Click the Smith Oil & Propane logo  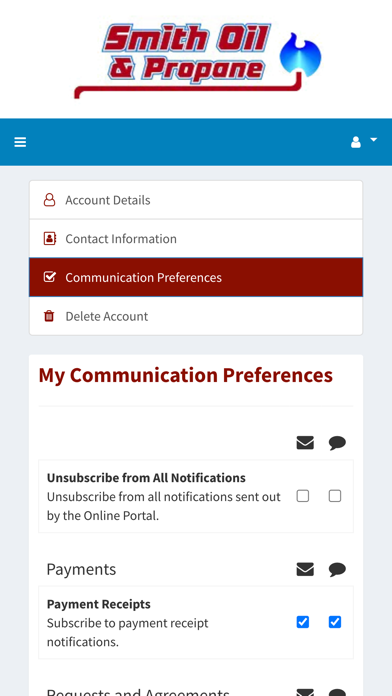point(198,59)
